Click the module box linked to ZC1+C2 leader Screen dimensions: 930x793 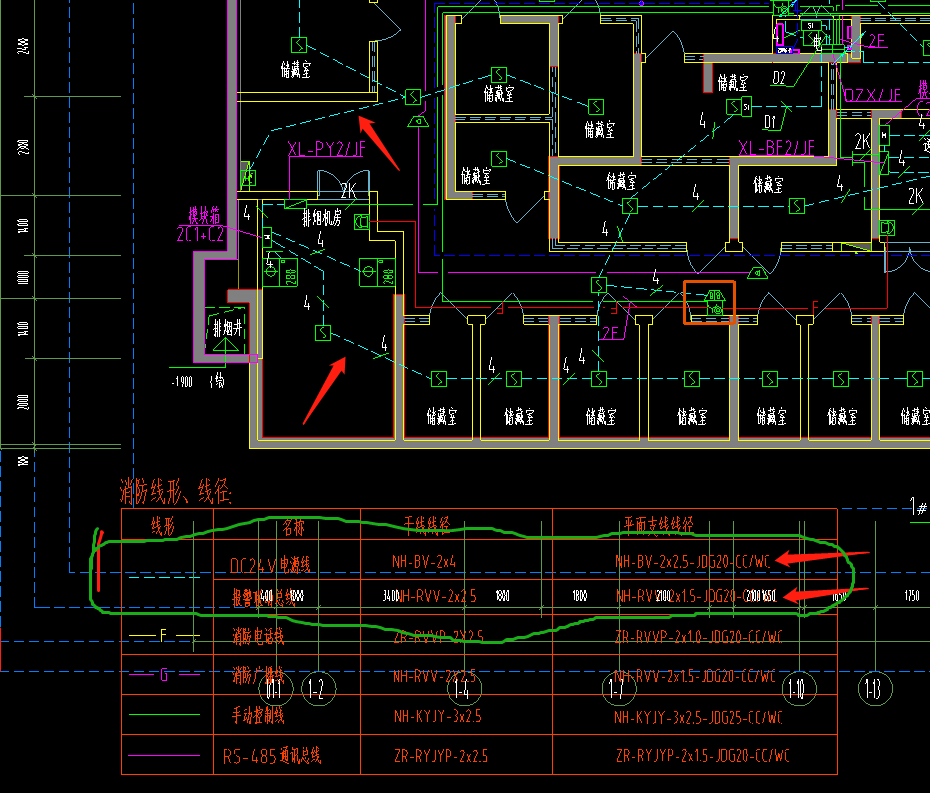point(267,237)
